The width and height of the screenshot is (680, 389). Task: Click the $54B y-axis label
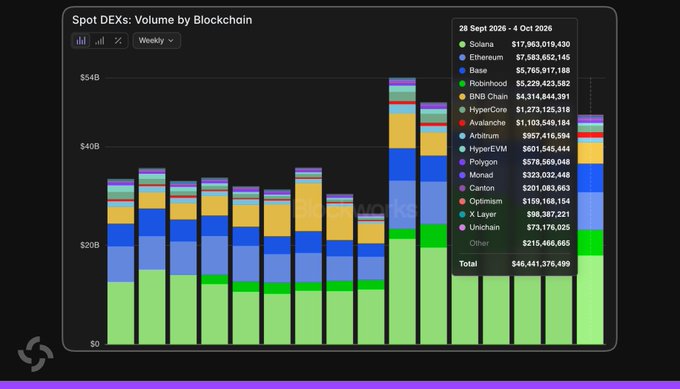pos(90,78)
